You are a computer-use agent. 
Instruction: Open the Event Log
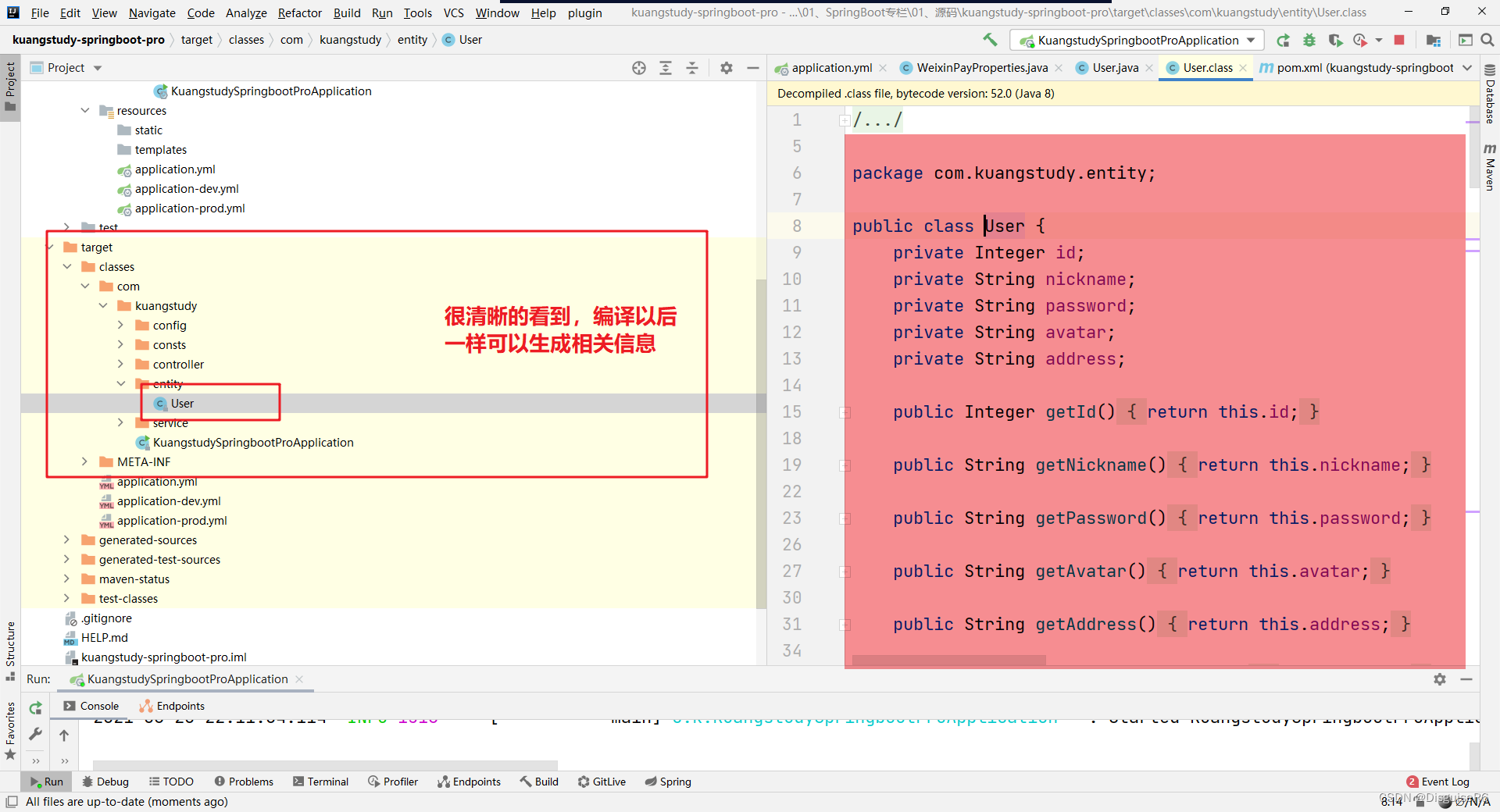click(1437, 782)
